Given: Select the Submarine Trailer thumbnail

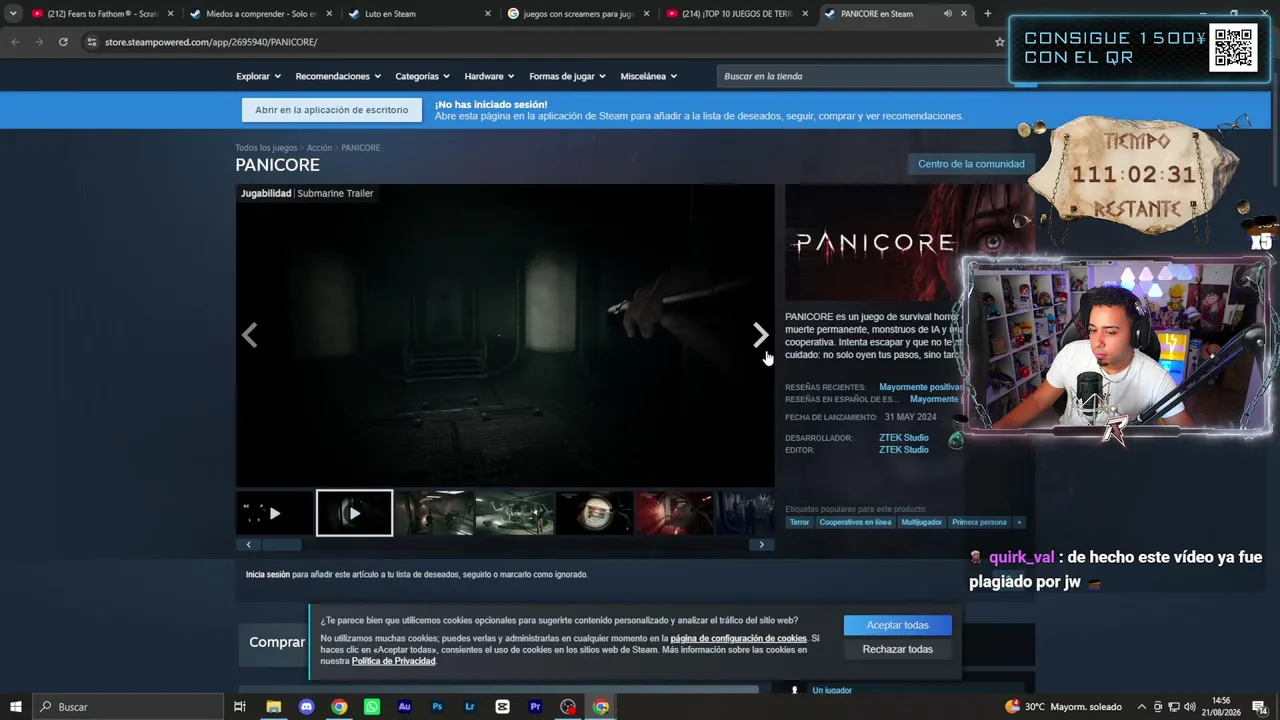Looking at the screenshot, I should (354, 513).
